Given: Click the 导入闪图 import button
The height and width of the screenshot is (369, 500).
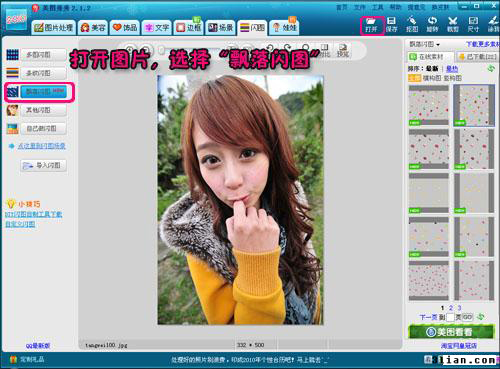Looking at the screenshot, I should pyautogui.click(x=44, y=165).
